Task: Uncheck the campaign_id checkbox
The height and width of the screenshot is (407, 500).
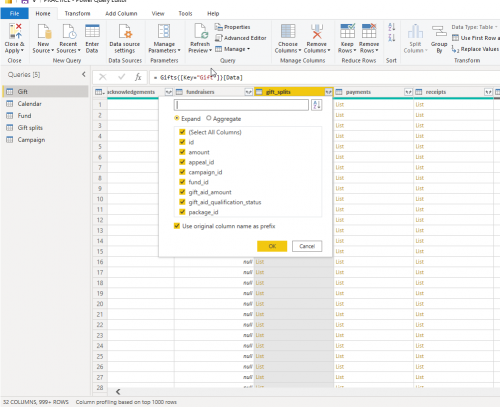Action: pos(182,172)
